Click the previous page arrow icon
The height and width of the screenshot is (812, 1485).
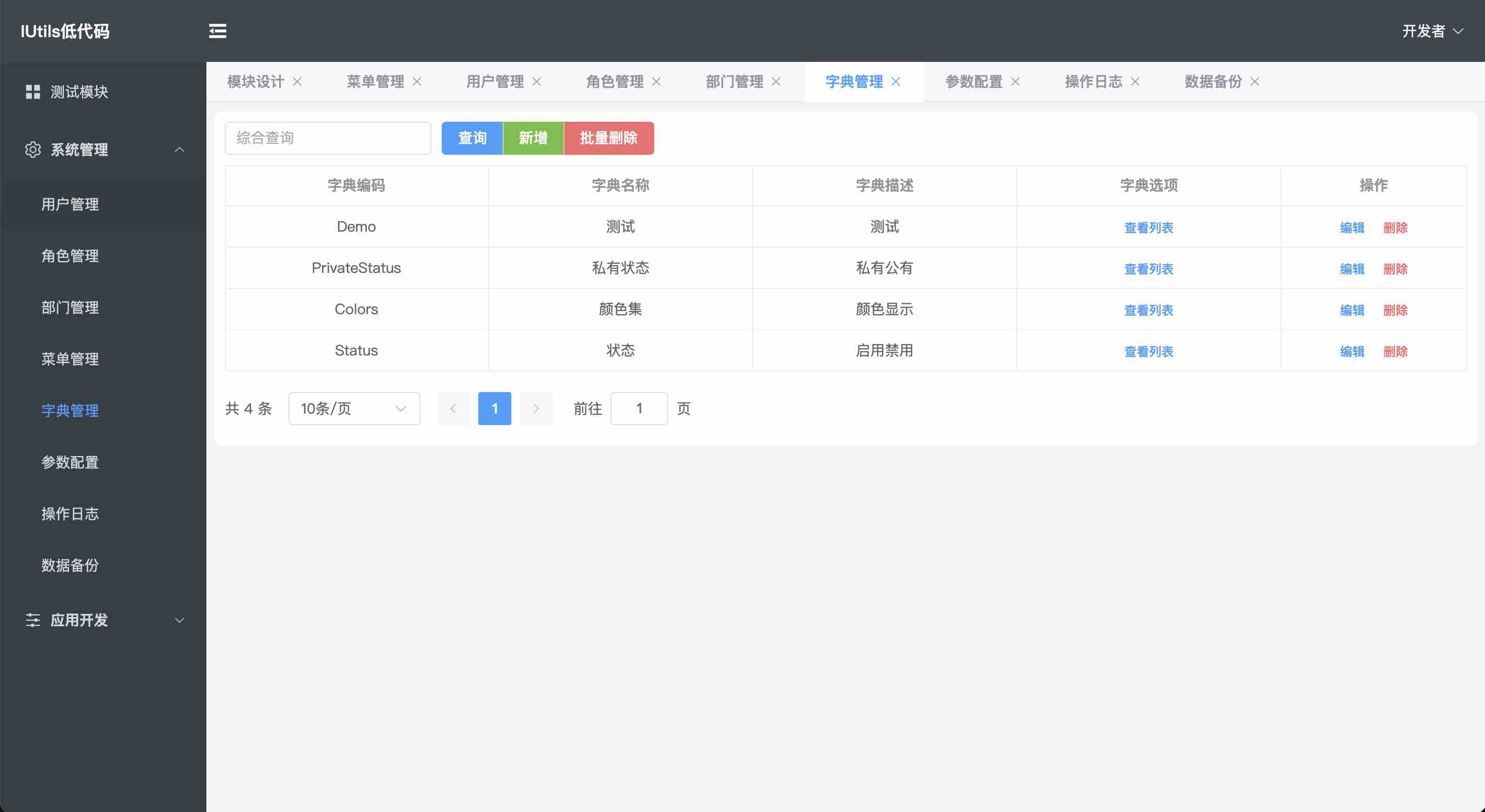453,408
